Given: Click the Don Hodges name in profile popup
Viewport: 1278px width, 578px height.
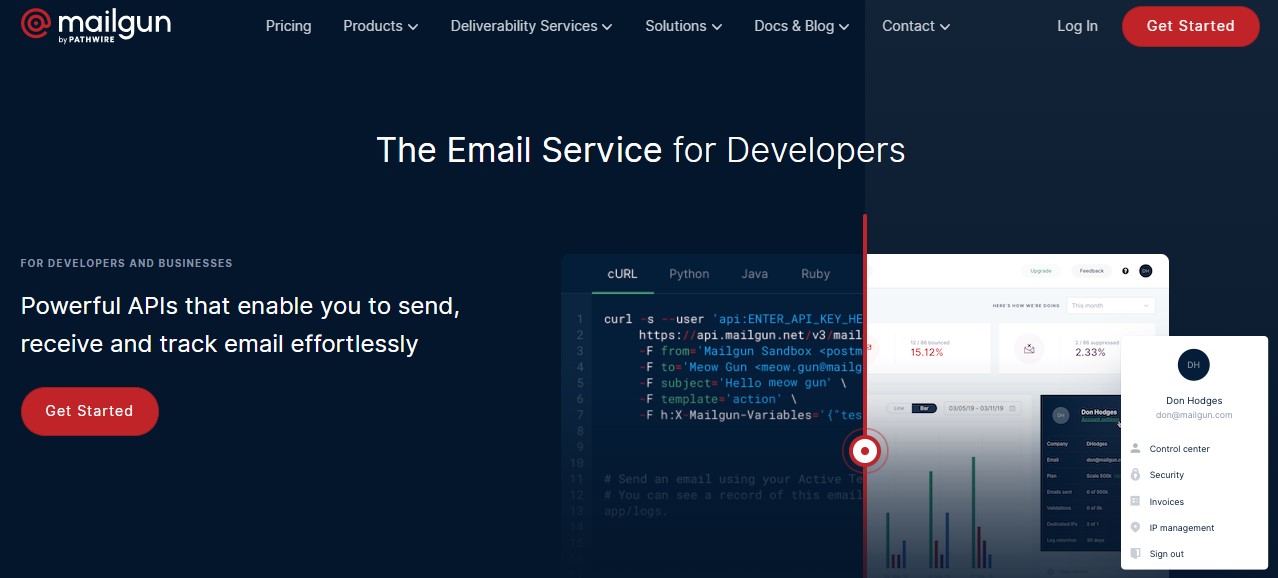Looking at the screenshot, I should tap(1194, 401).
